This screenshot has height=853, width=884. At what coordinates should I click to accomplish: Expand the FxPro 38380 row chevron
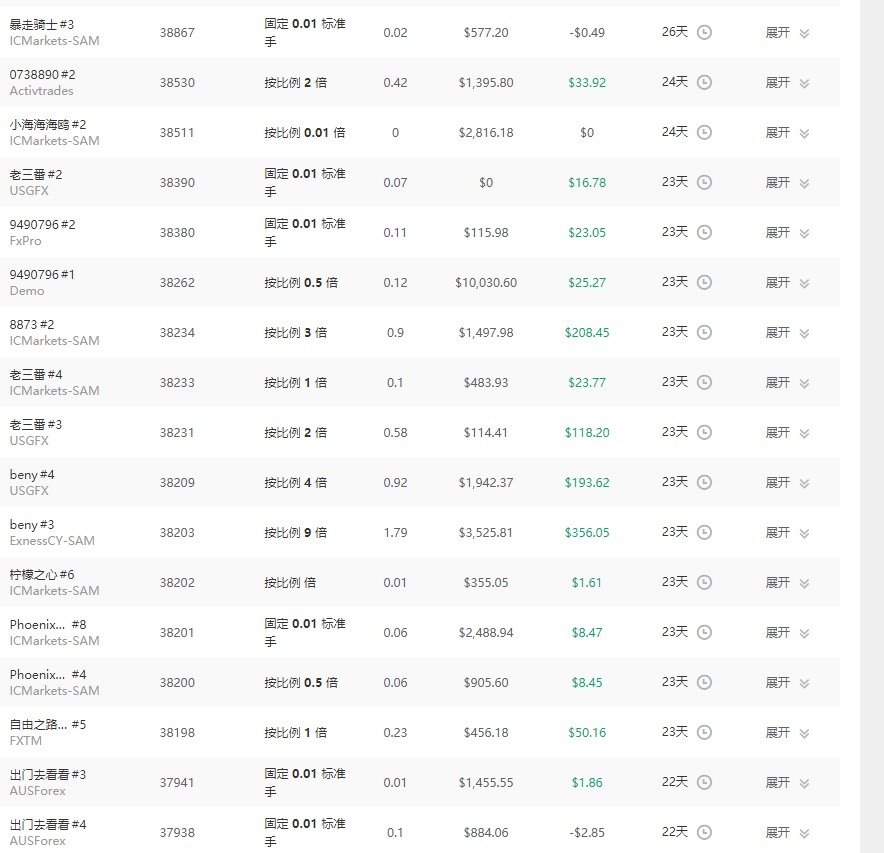(x=805, y=233)
